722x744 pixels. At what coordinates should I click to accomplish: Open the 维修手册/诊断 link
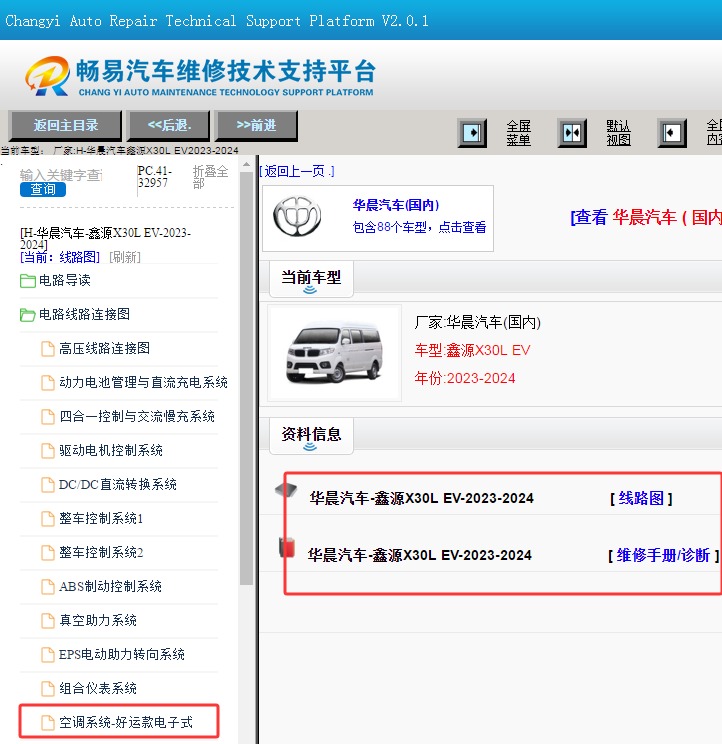click(663, 555)
